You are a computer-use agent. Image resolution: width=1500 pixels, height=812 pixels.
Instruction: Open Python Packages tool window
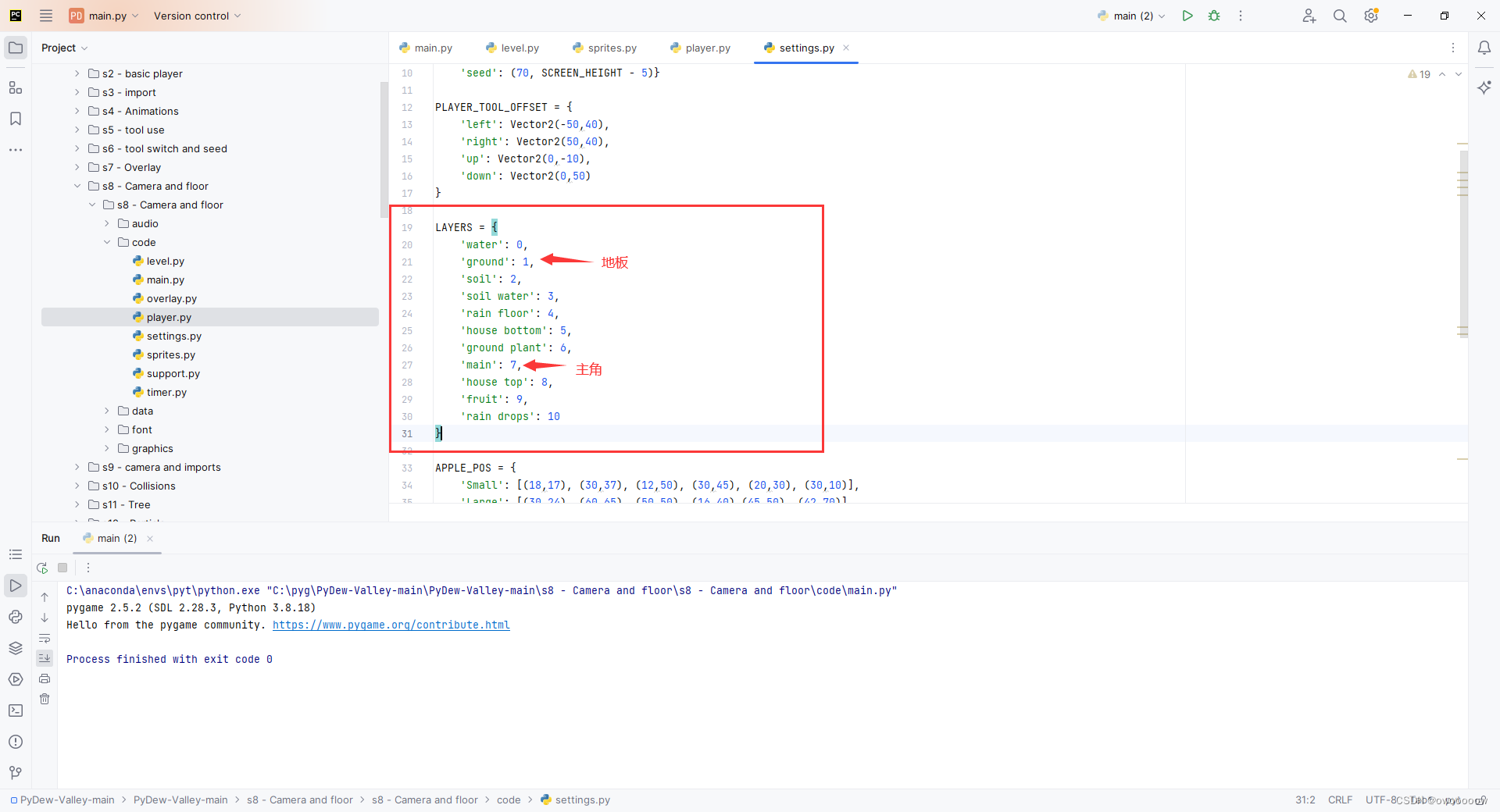pyautogui.click(x=16, y=648)
